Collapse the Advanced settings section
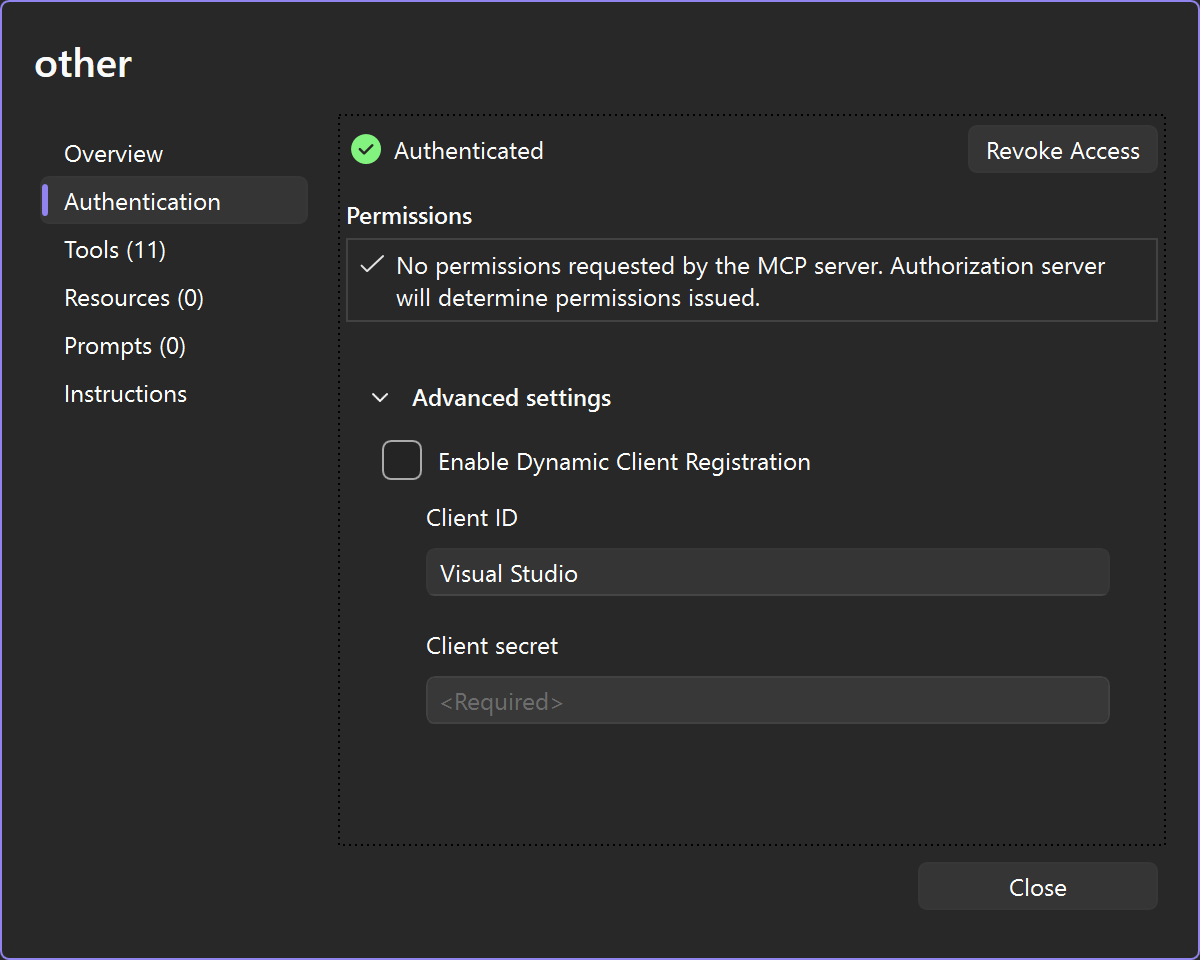Screen dimensions: 1200x960 pyautogui.click(x=380, y=397)
